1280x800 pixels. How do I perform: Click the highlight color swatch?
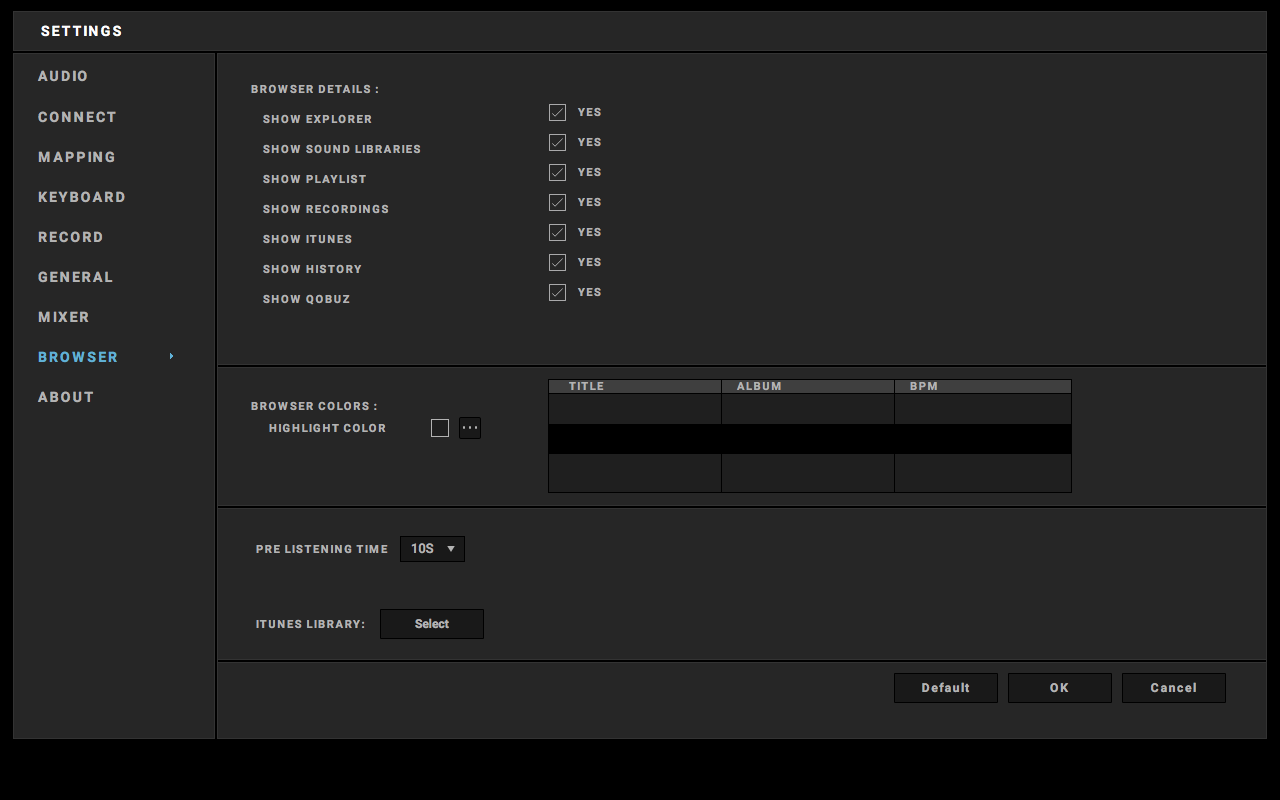[x=439, y=427]
